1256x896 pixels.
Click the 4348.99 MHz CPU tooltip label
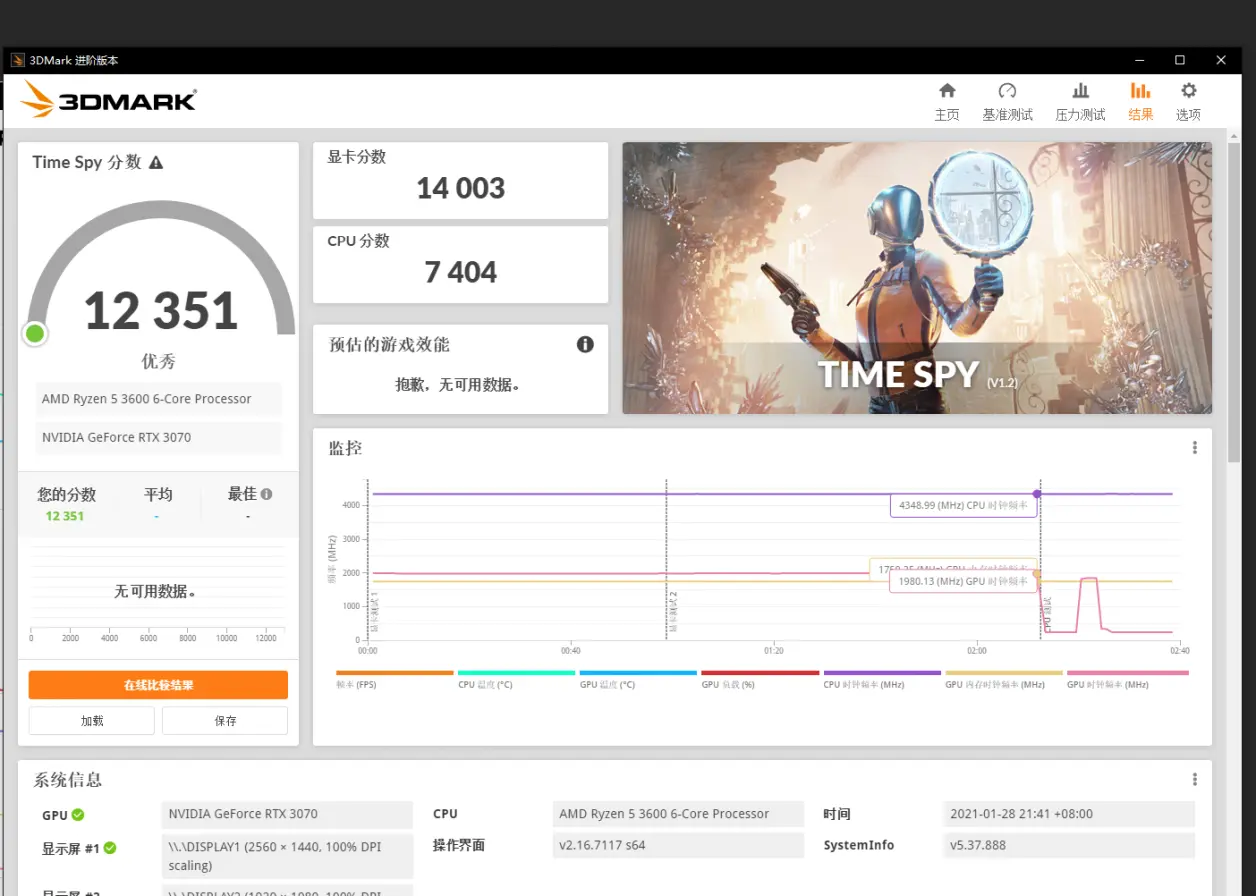coord(964,506)
